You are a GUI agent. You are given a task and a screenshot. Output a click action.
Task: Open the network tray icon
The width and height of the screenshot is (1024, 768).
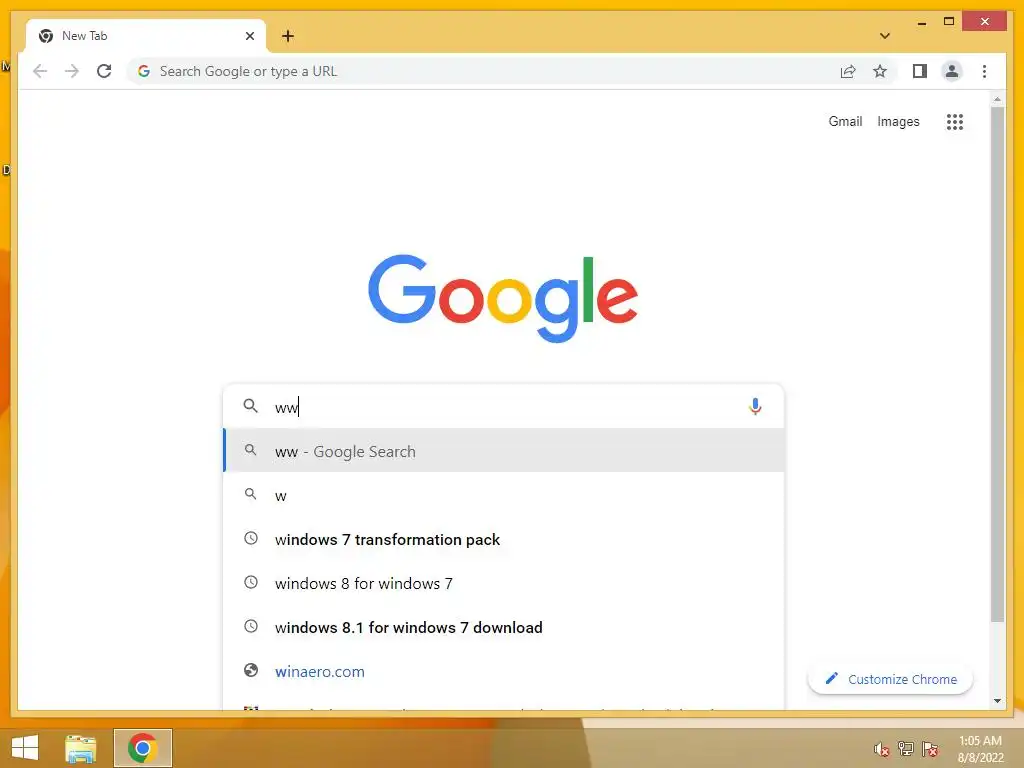pyautogui.click(x=906, y=749)
